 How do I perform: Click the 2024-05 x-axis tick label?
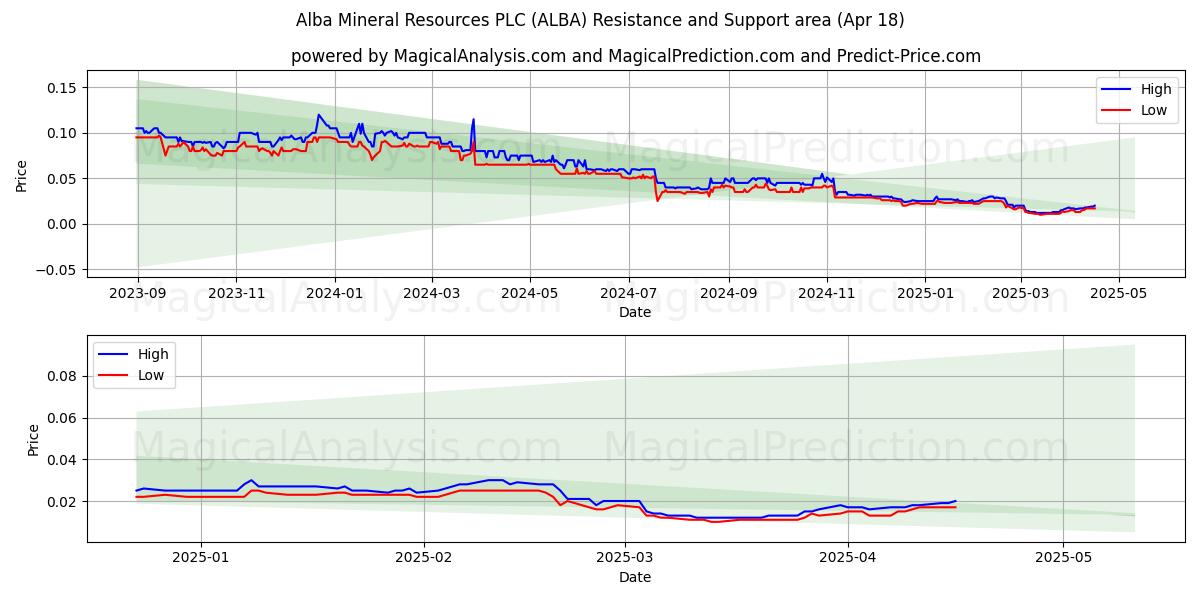click(x=530, y=294)
